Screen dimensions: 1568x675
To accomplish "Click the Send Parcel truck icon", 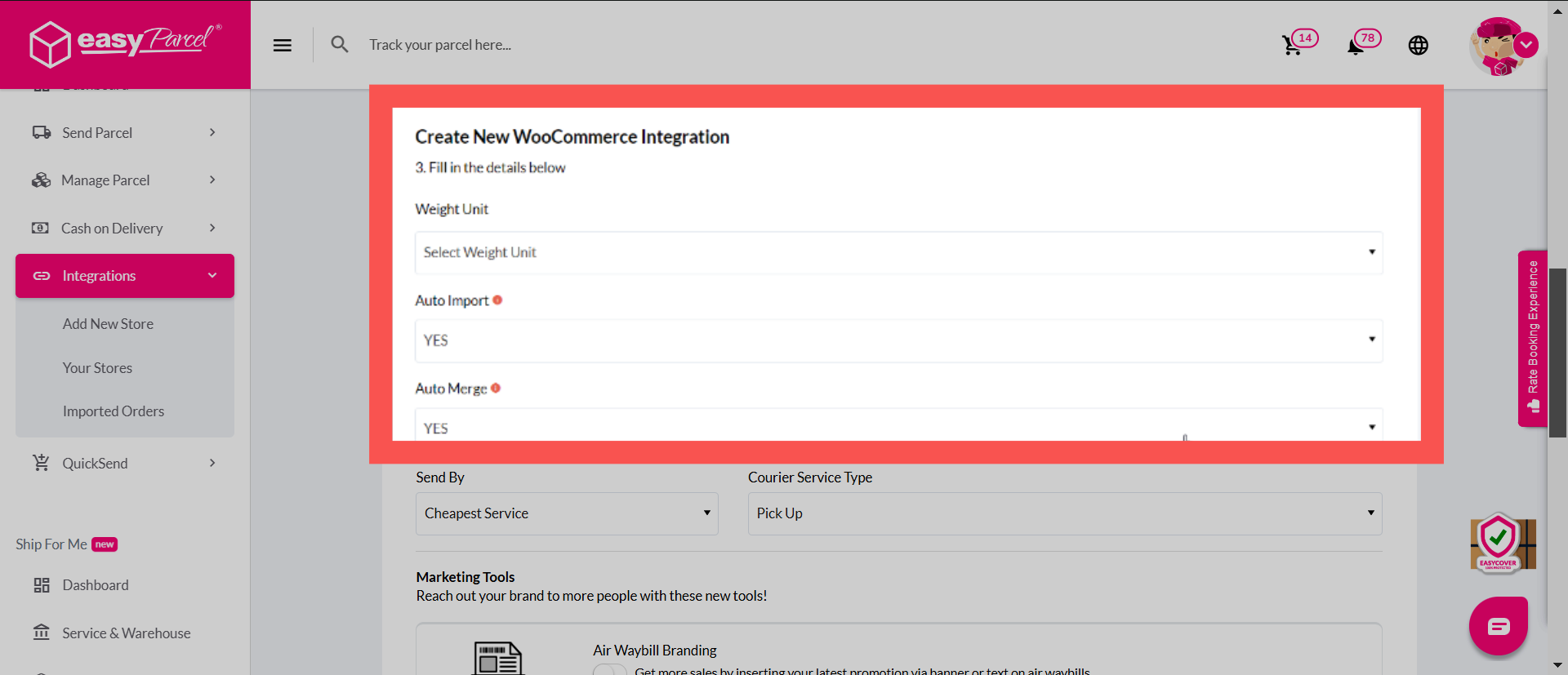I will click(42, 132).
